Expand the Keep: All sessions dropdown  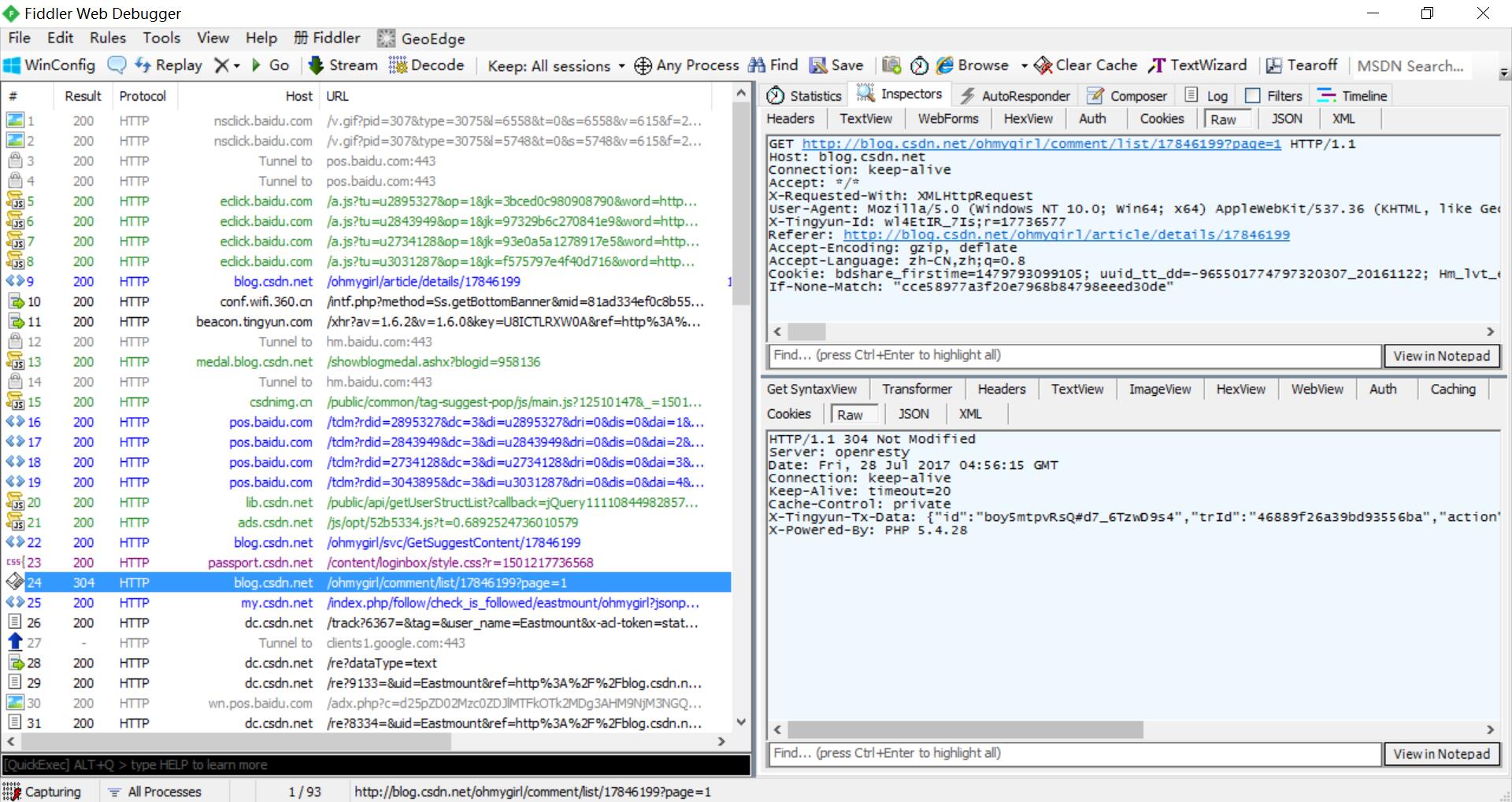click(621, 66)
